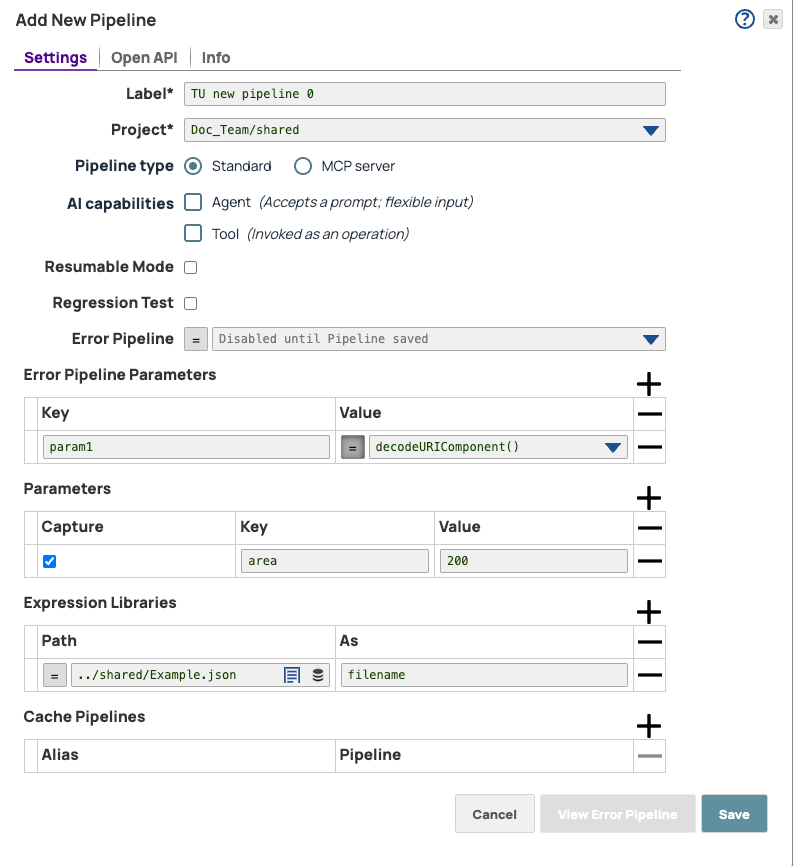Click the file browser icon in the Path field
The width and height of the screenshot is (793, 866).
(317, 675)
